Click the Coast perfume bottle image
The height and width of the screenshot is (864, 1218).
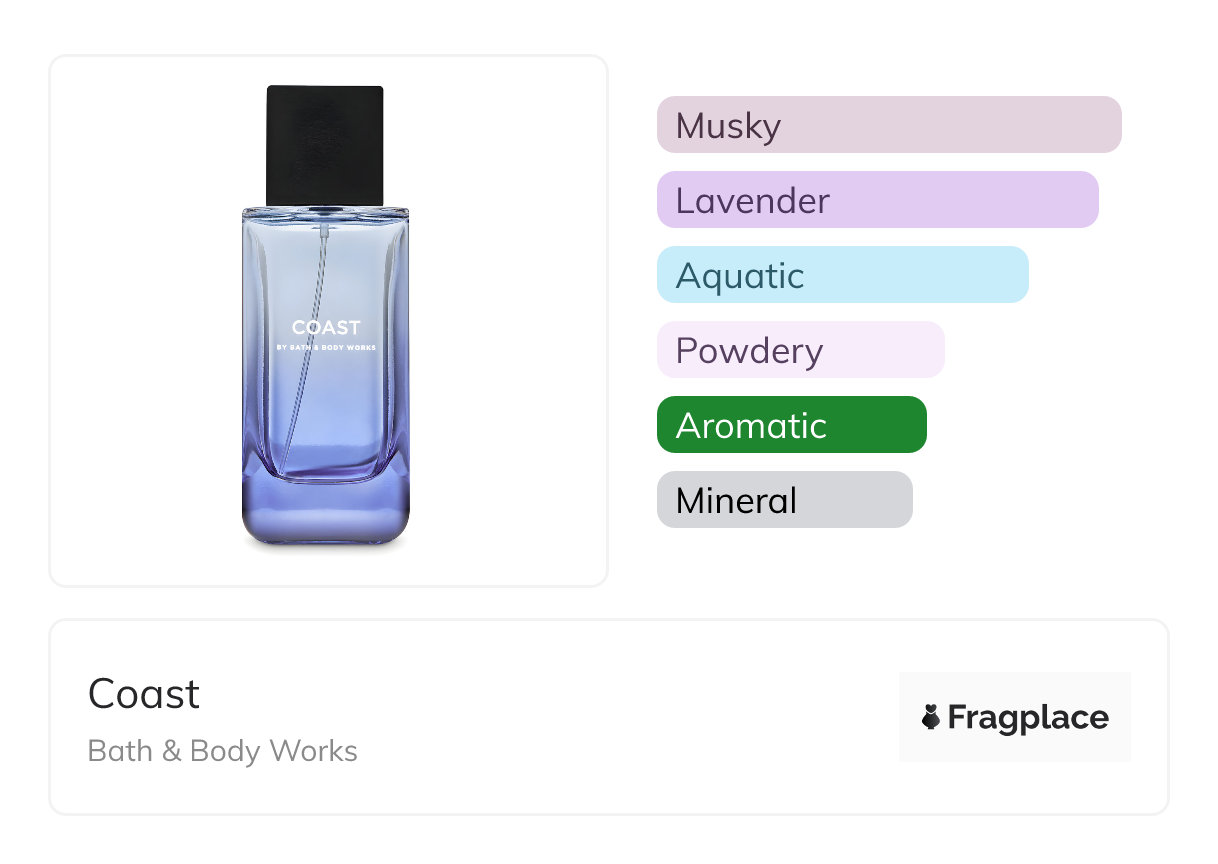tap(326, 317)
